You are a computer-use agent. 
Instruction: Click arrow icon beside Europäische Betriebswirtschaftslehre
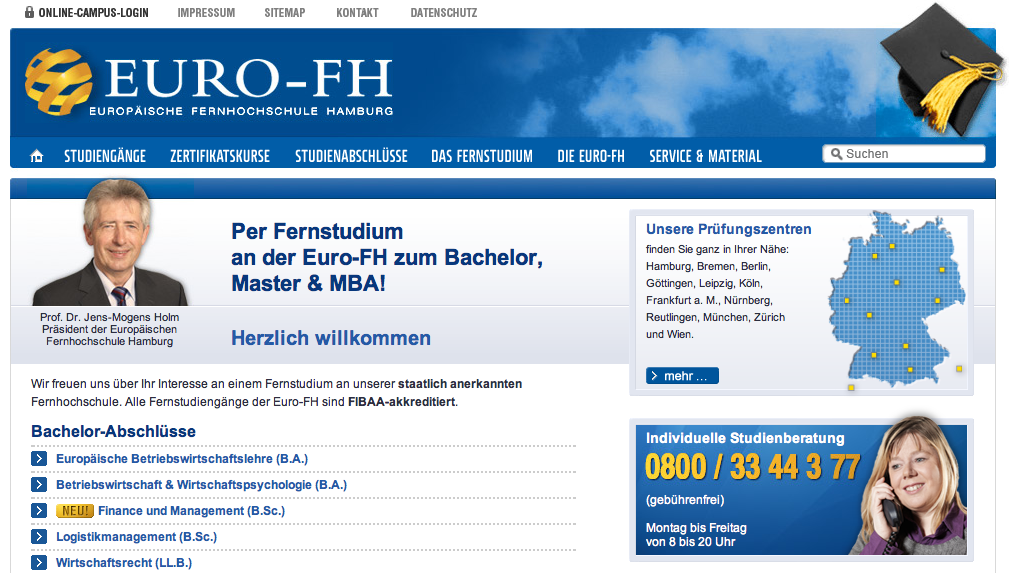pos(39,459)
